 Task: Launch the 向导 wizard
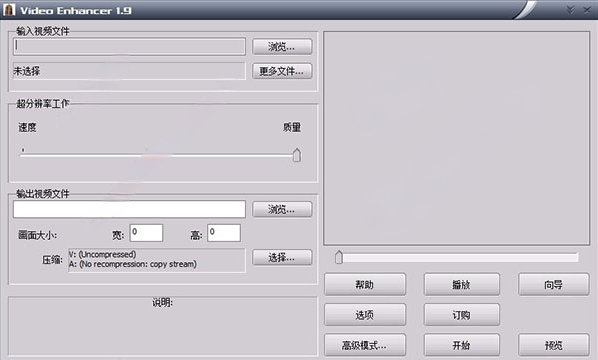coord(553,284)
